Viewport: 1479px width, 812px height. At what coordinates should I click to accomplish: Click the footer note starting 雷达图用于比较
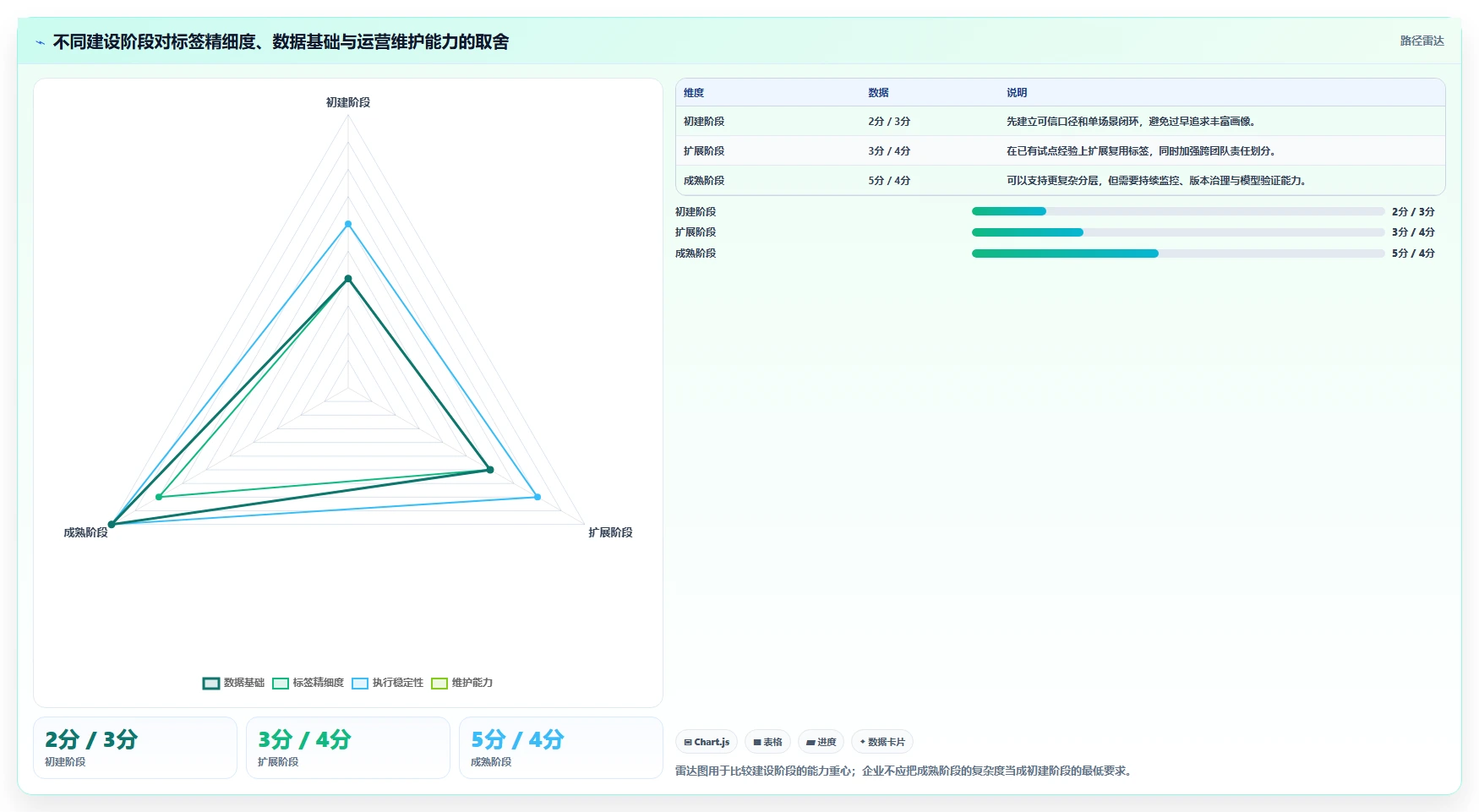(905, 771)
